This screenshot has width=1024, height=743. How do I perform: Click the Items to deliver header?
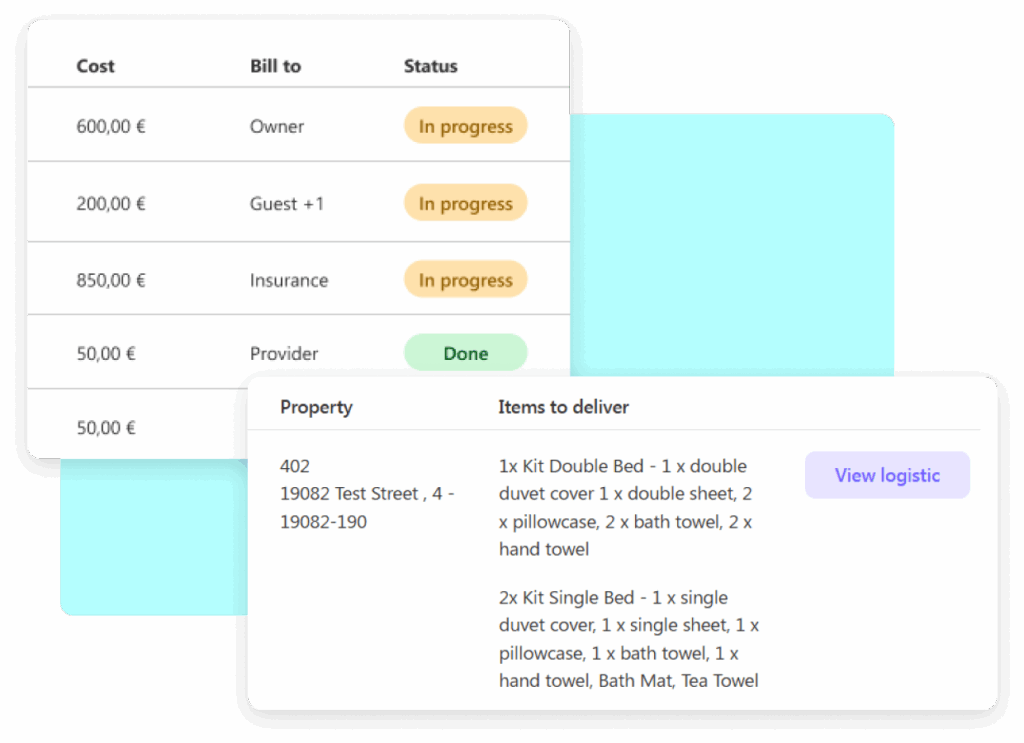pos(563,407)
